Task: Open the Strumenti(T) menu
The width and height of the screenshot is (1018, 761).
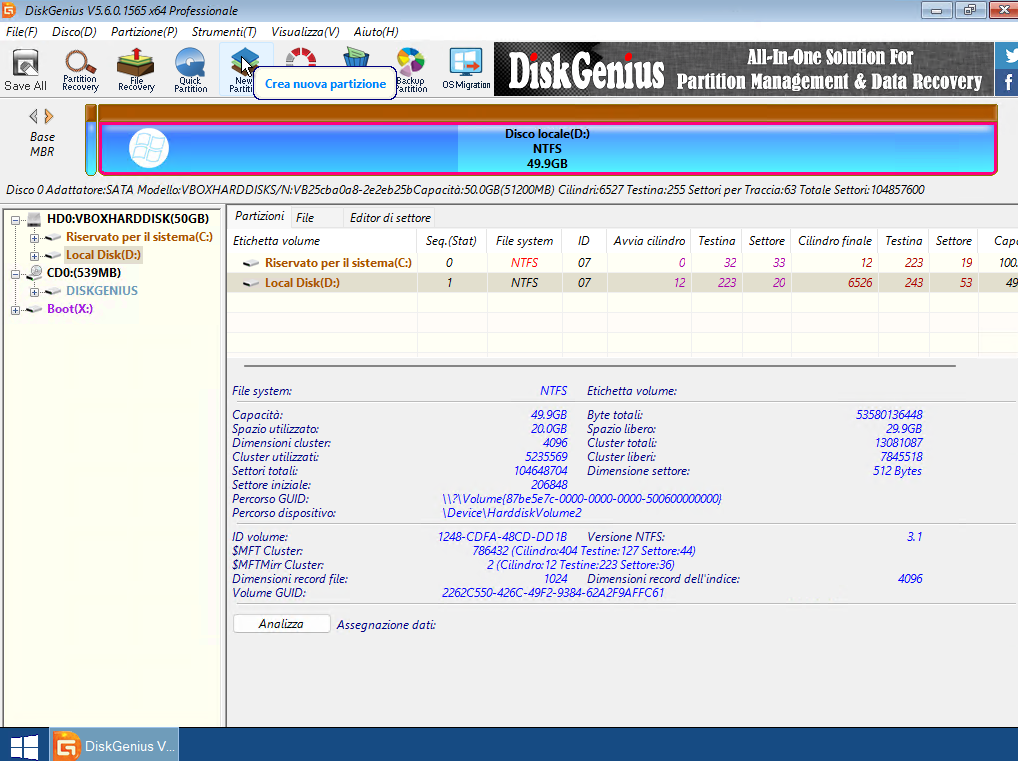Action: [224, 32]
